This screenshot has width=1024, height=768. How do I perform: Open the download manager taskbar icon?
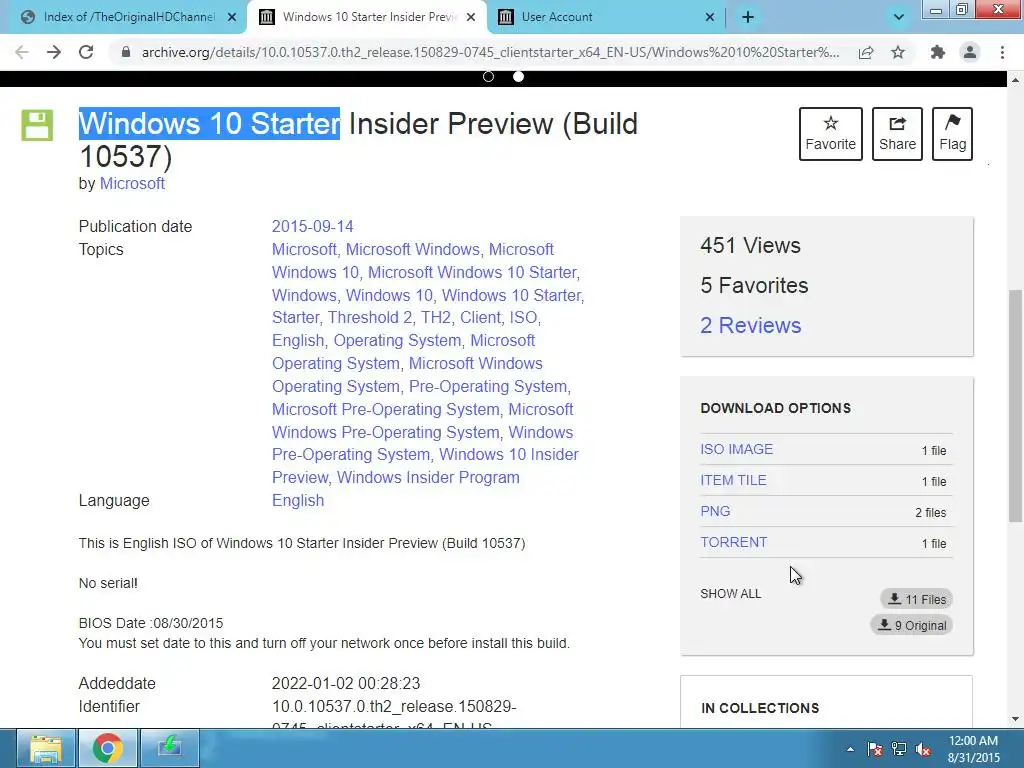[x=170, y=748]
